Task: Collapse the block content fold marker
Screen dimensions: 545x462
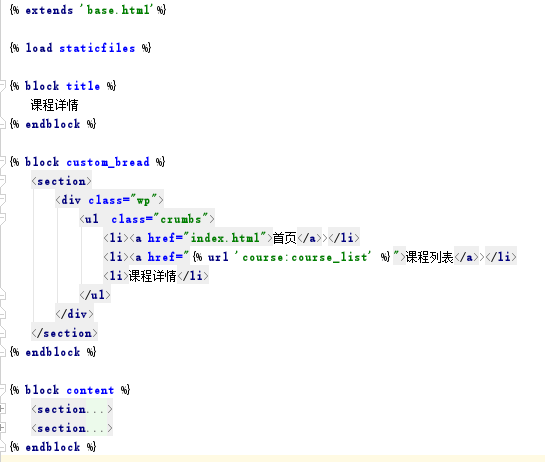Action: (2, 390)
